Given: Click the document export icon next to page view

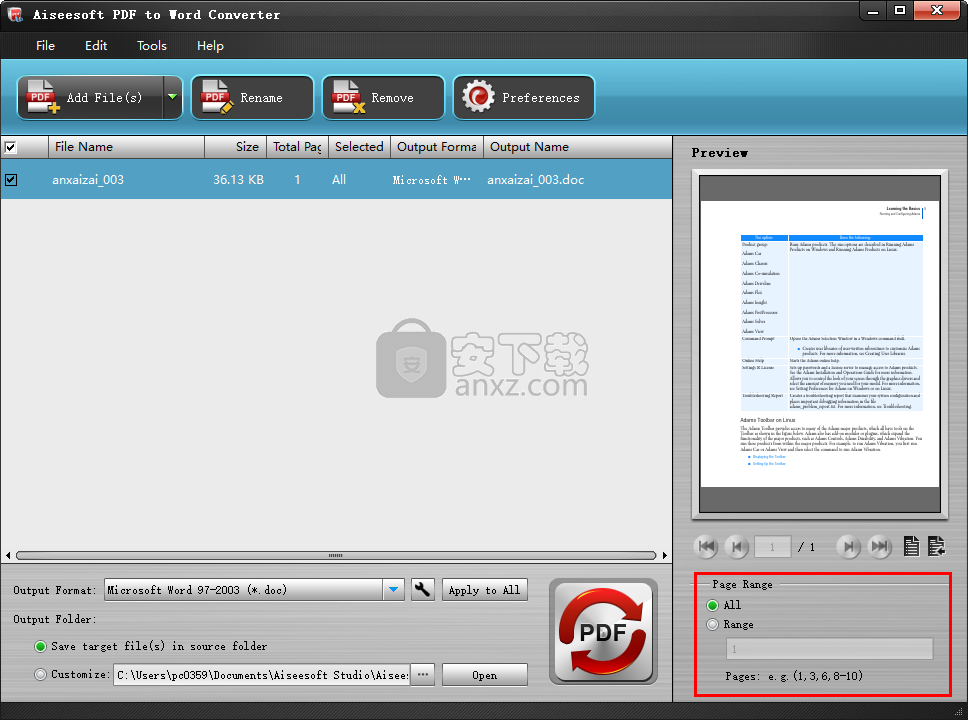Looking at the screenshot, I should click(936, 546).
